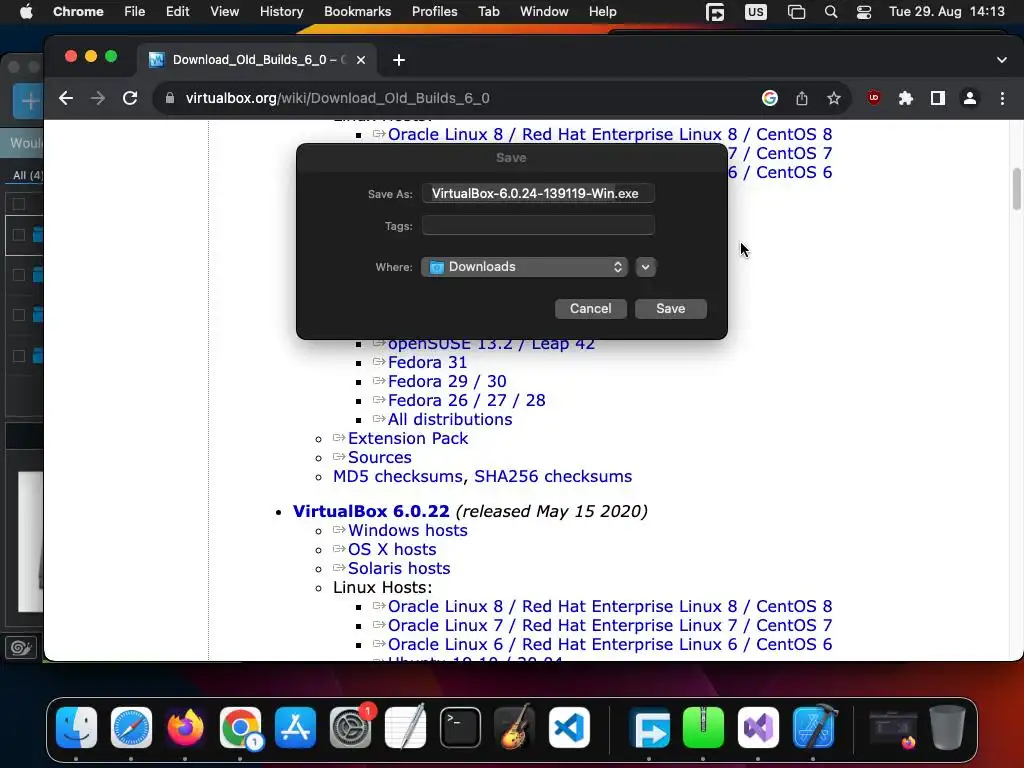
Task: Open the SHA256 checksums link
Action: [x=553, y=477]
